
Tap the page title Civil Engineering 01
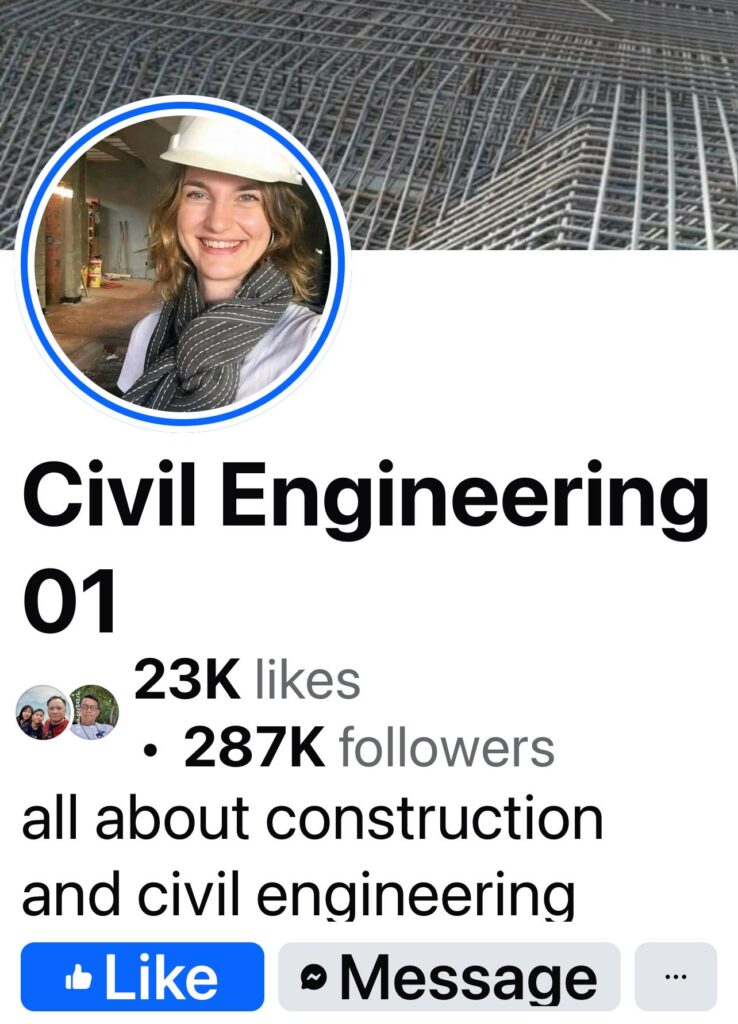coord(364,546)
